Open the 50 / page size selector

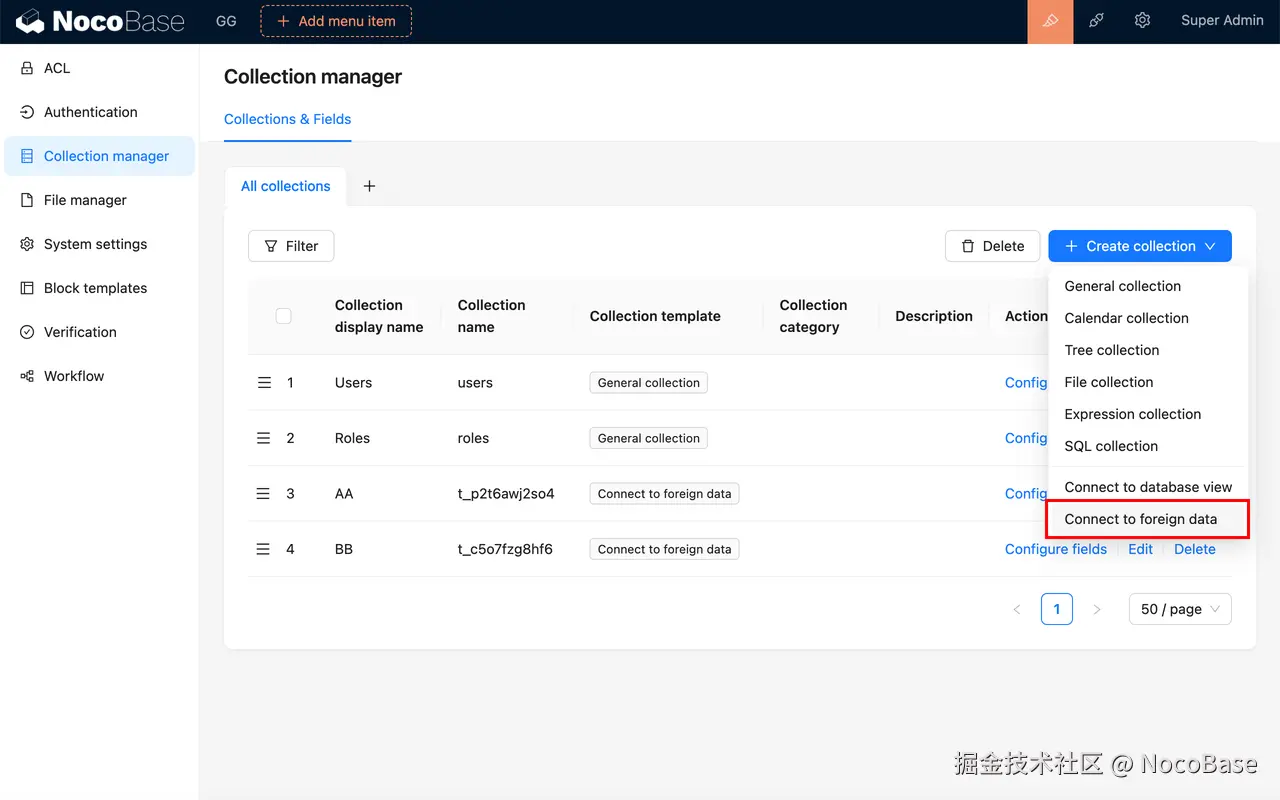1180,609
